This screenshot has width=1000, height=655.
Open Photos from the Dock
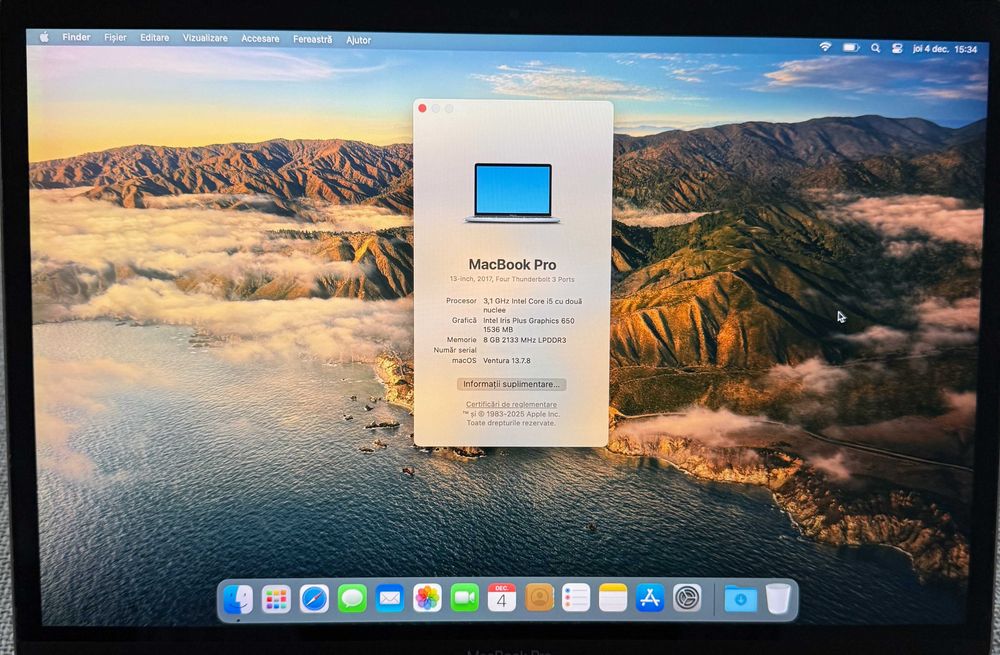coord(427,598)
